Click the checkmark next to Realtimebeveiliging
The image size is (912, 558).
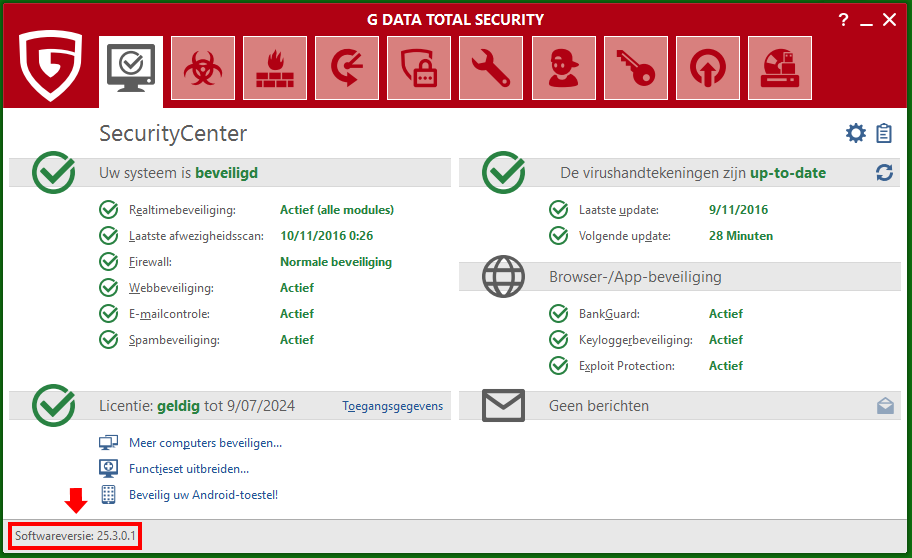(x=109, y=209)
